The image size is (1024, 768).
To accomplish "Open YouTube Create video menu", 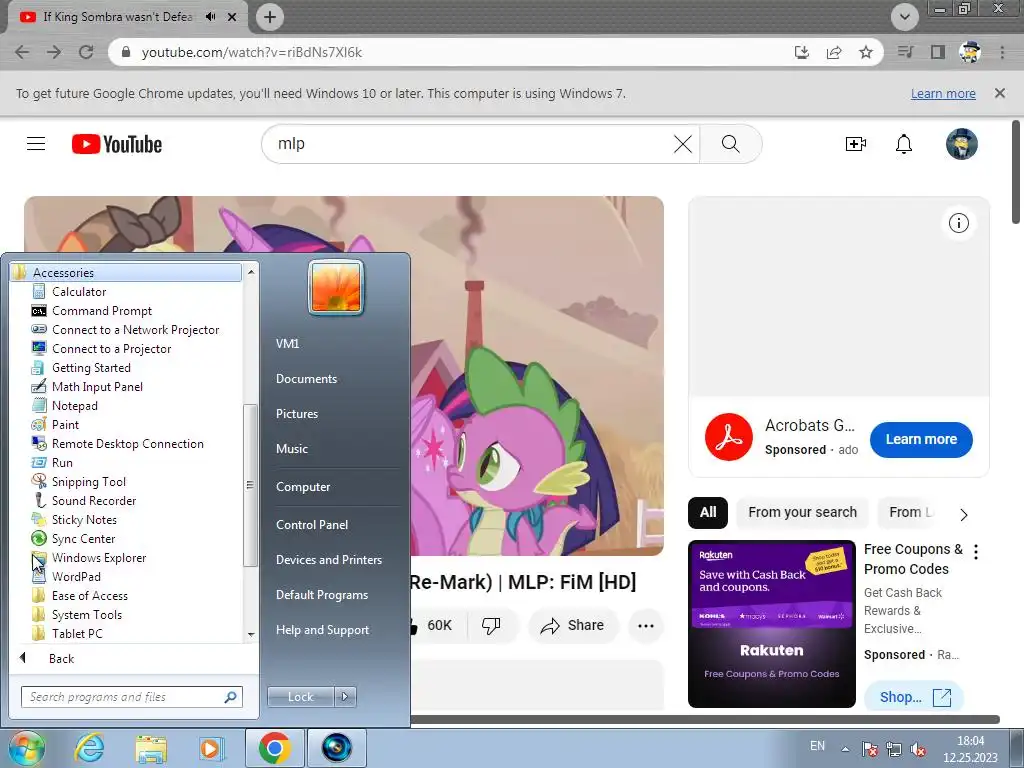I will (856, 144).
